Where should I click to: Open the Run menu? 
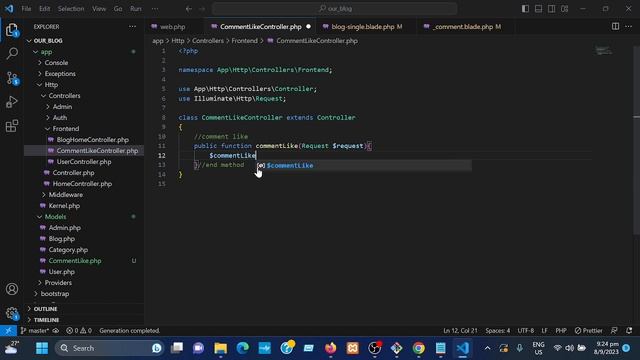[136, 9]
